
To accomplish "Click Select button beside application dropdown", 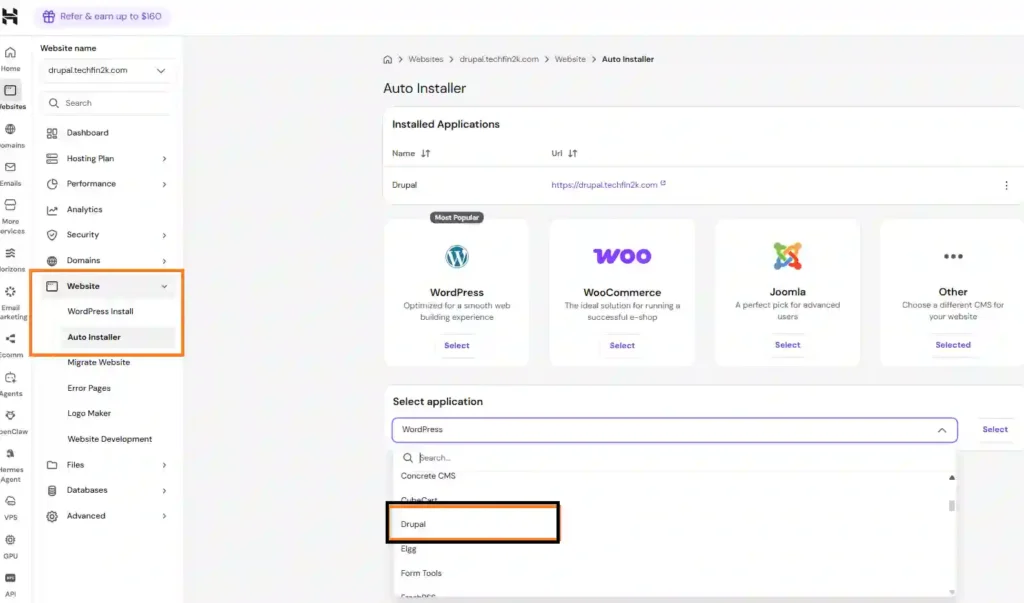I will click(995, 430).
